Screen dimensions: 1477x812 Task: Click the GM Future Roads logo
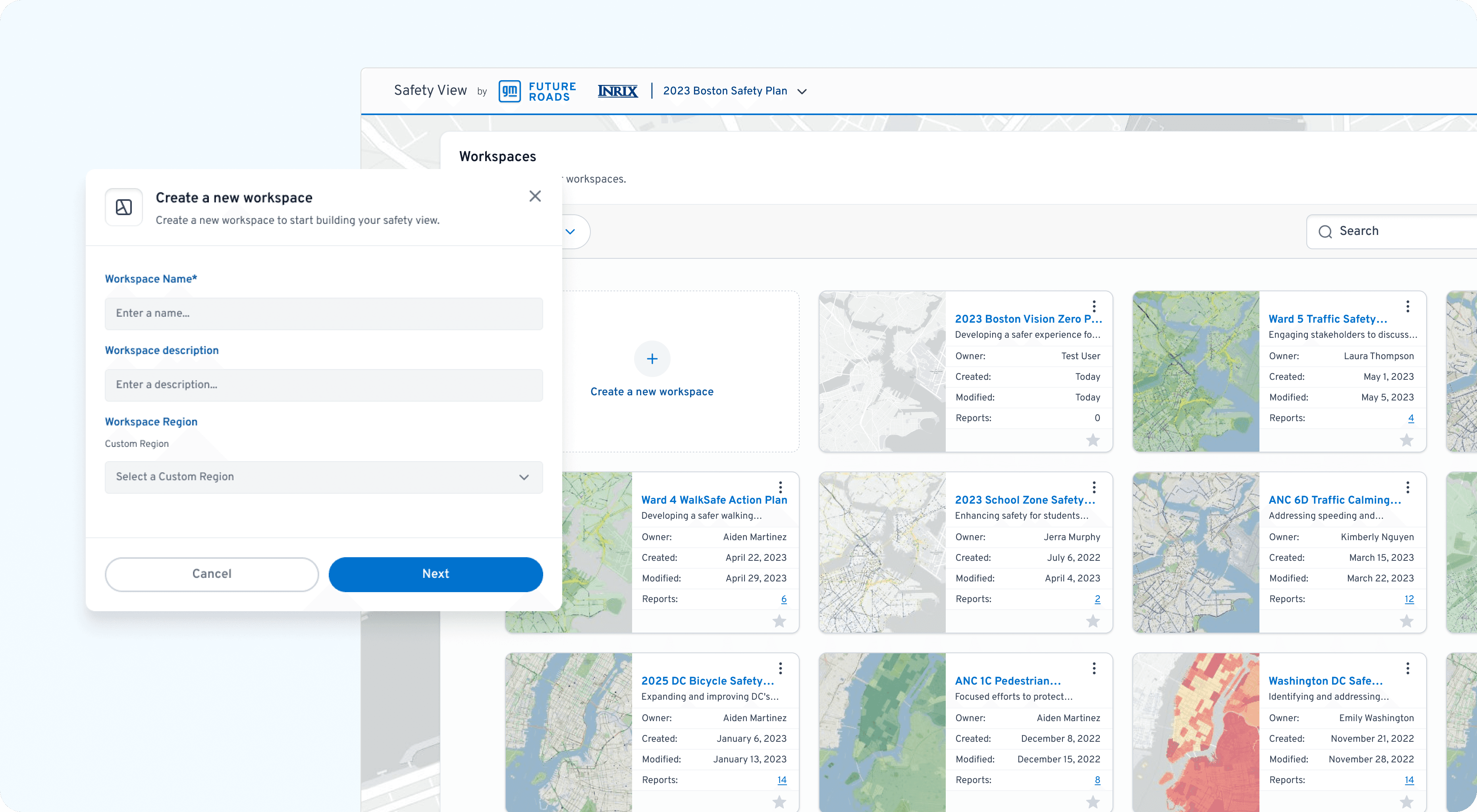[537, 91]
